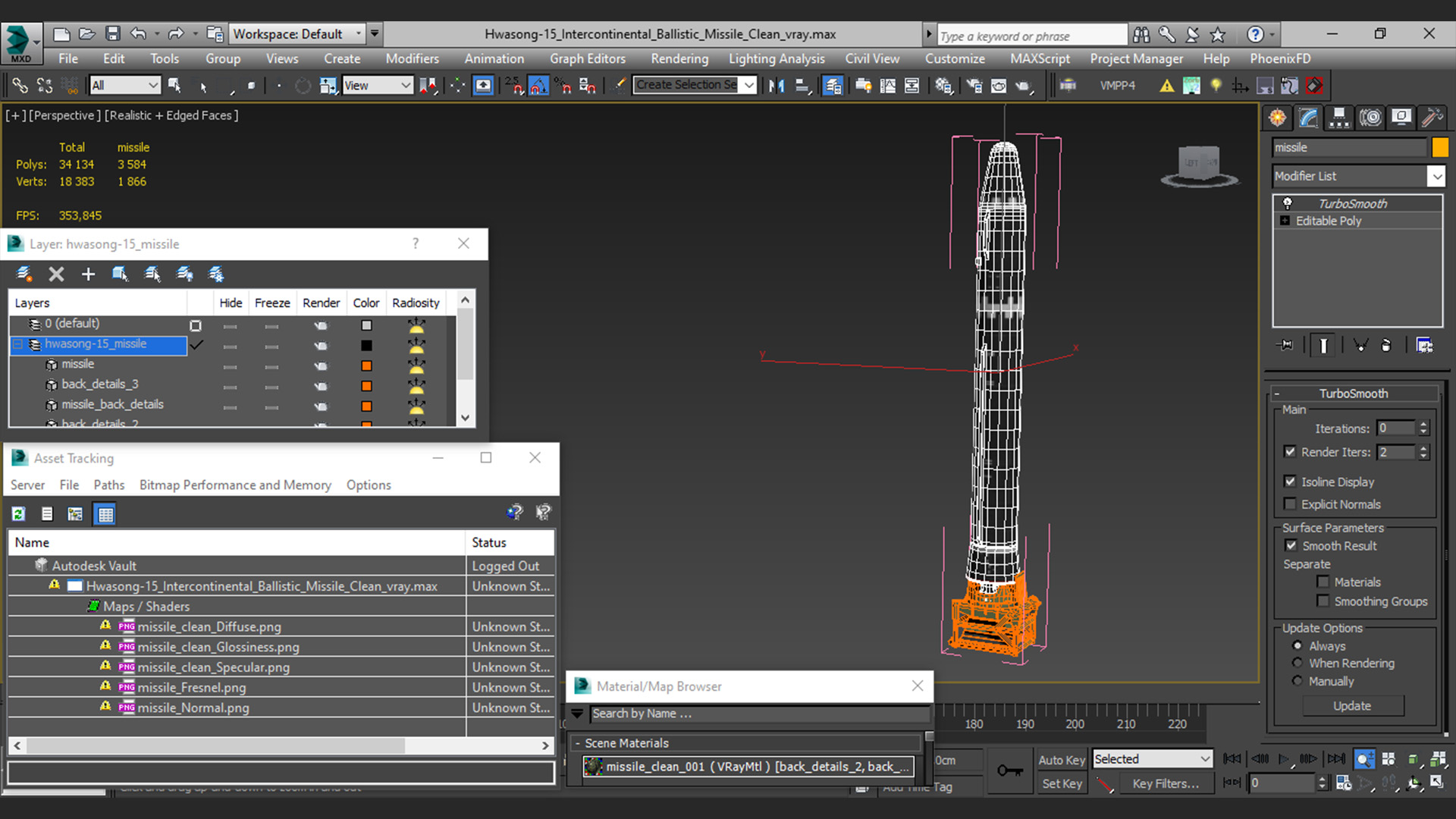Switch Asset Tracking to table view icon

[x=105, y=514]
